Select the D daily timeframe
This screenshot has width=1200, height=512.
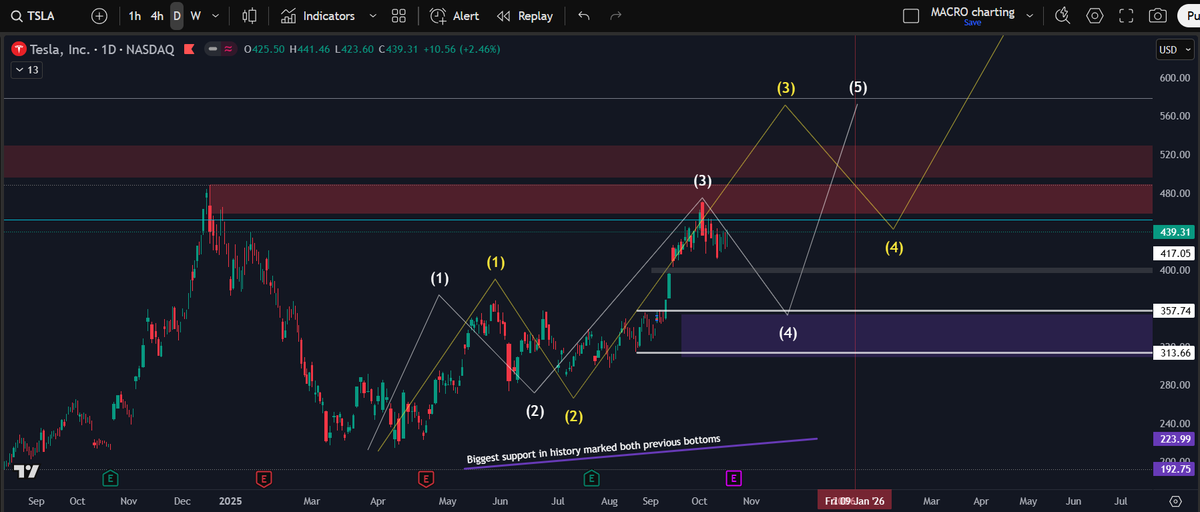177,16
